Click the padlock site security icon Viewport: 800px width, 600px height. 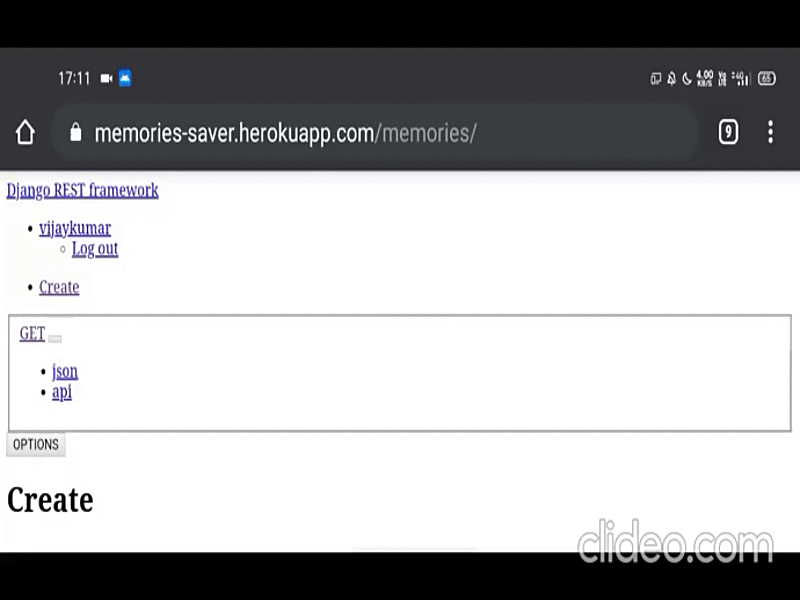(76, 132)
